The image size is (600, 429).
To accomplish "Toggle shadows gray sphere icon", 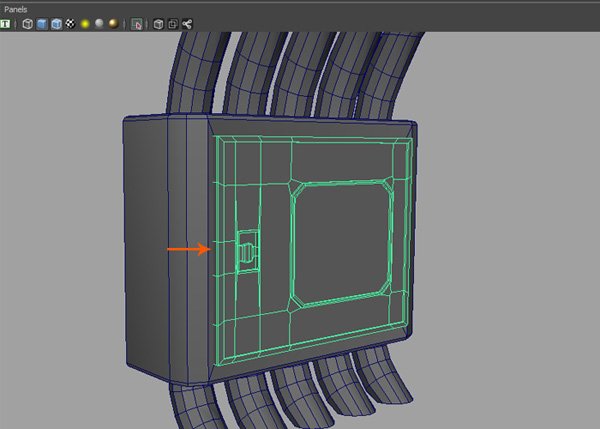I will pyautogui.click(x=99, y=24).
